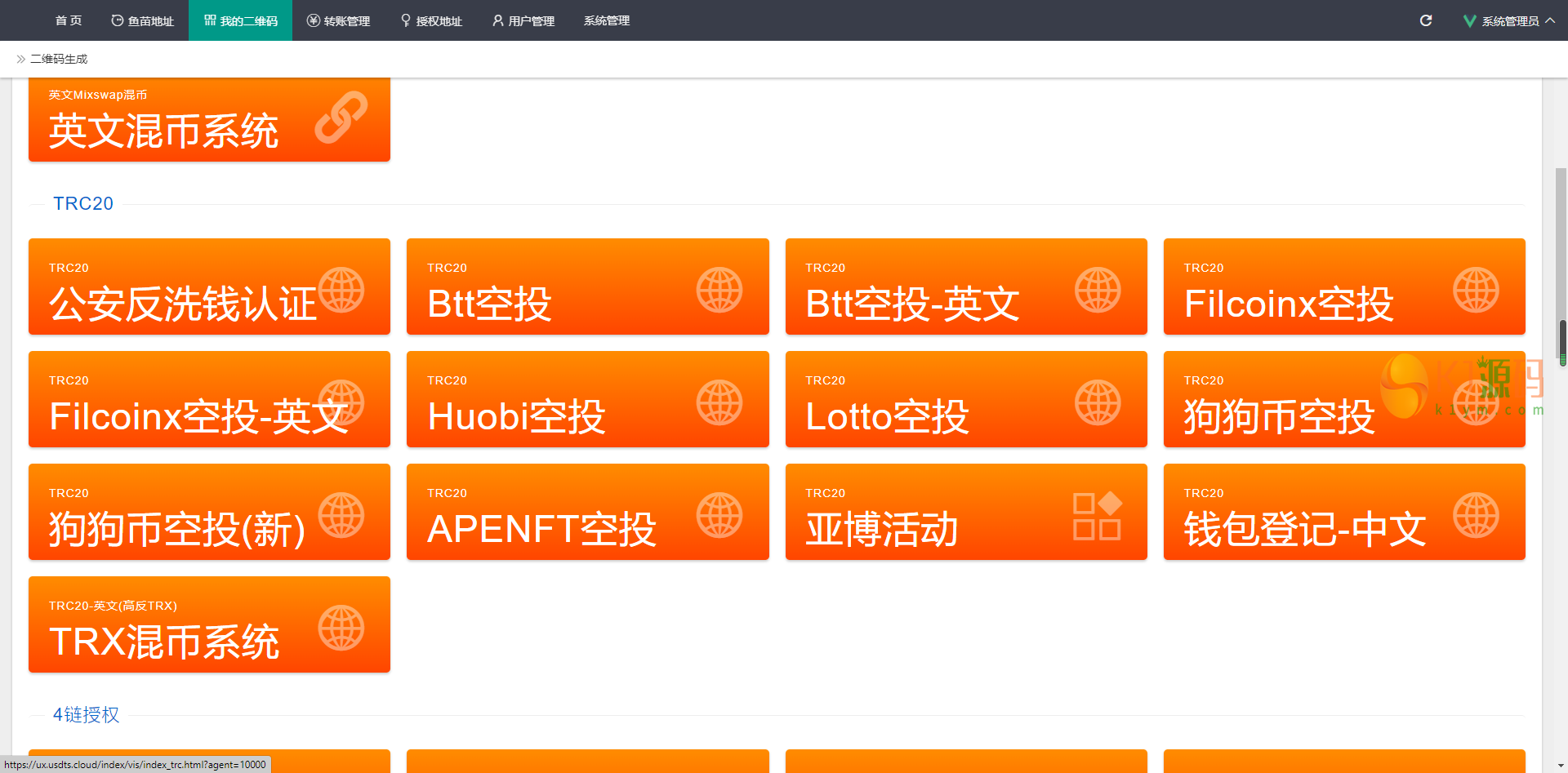The image size is (1568, 773).
Task: Click globe icon on 钱包登记-中文 card
Action: [x=1476, y=515]
